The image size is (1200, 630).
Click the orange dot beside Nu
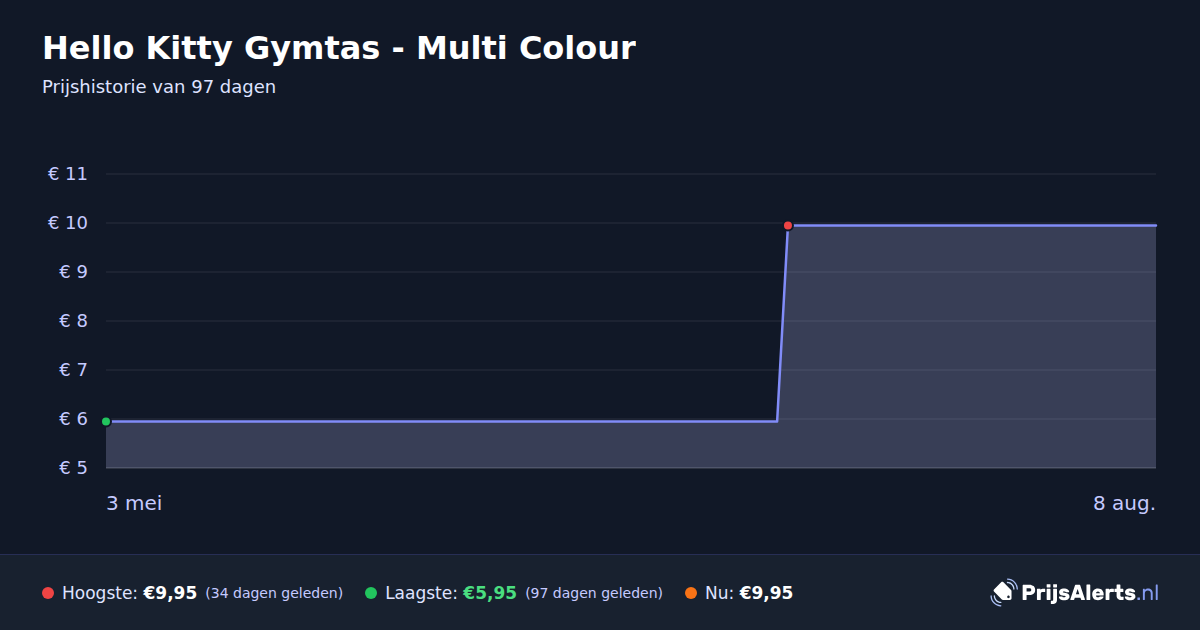point(691,593)
